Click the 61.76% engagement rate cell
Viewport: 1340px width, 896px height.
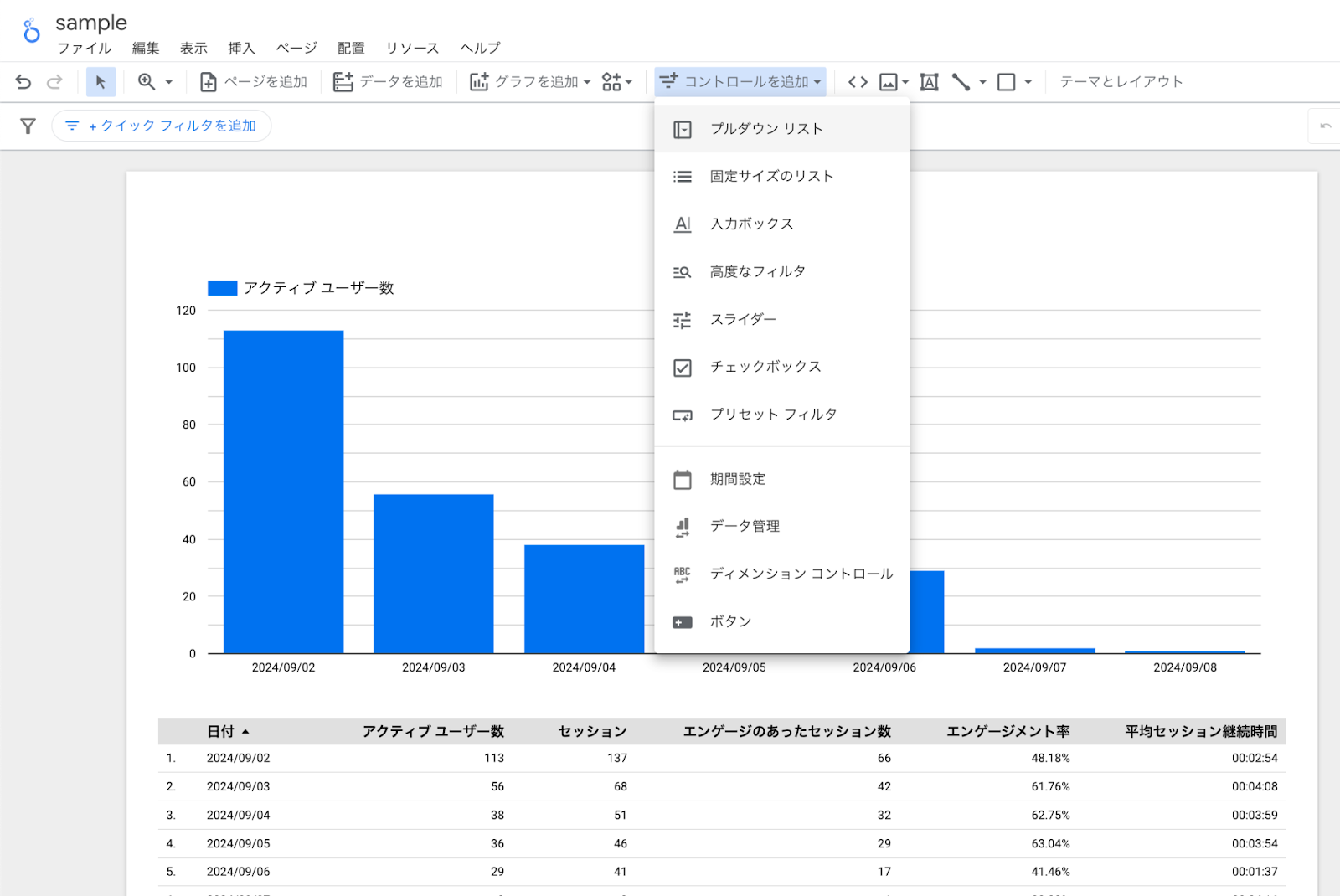pyautogui.click(x=1050, y=787)
